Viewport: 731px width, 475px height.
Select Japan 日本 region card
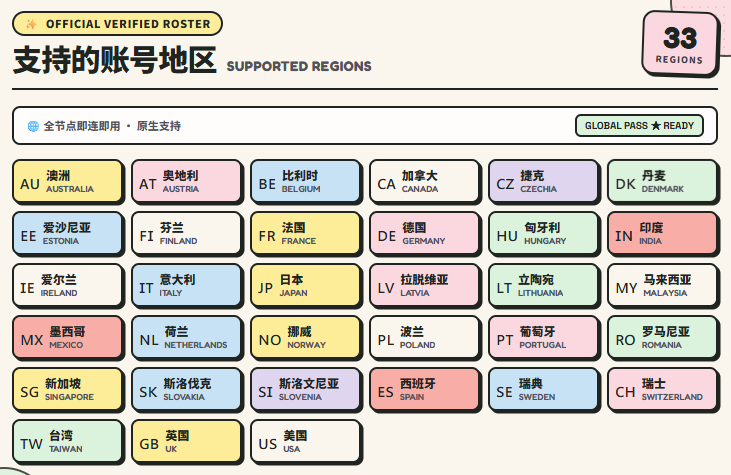(x=305, y=285)
